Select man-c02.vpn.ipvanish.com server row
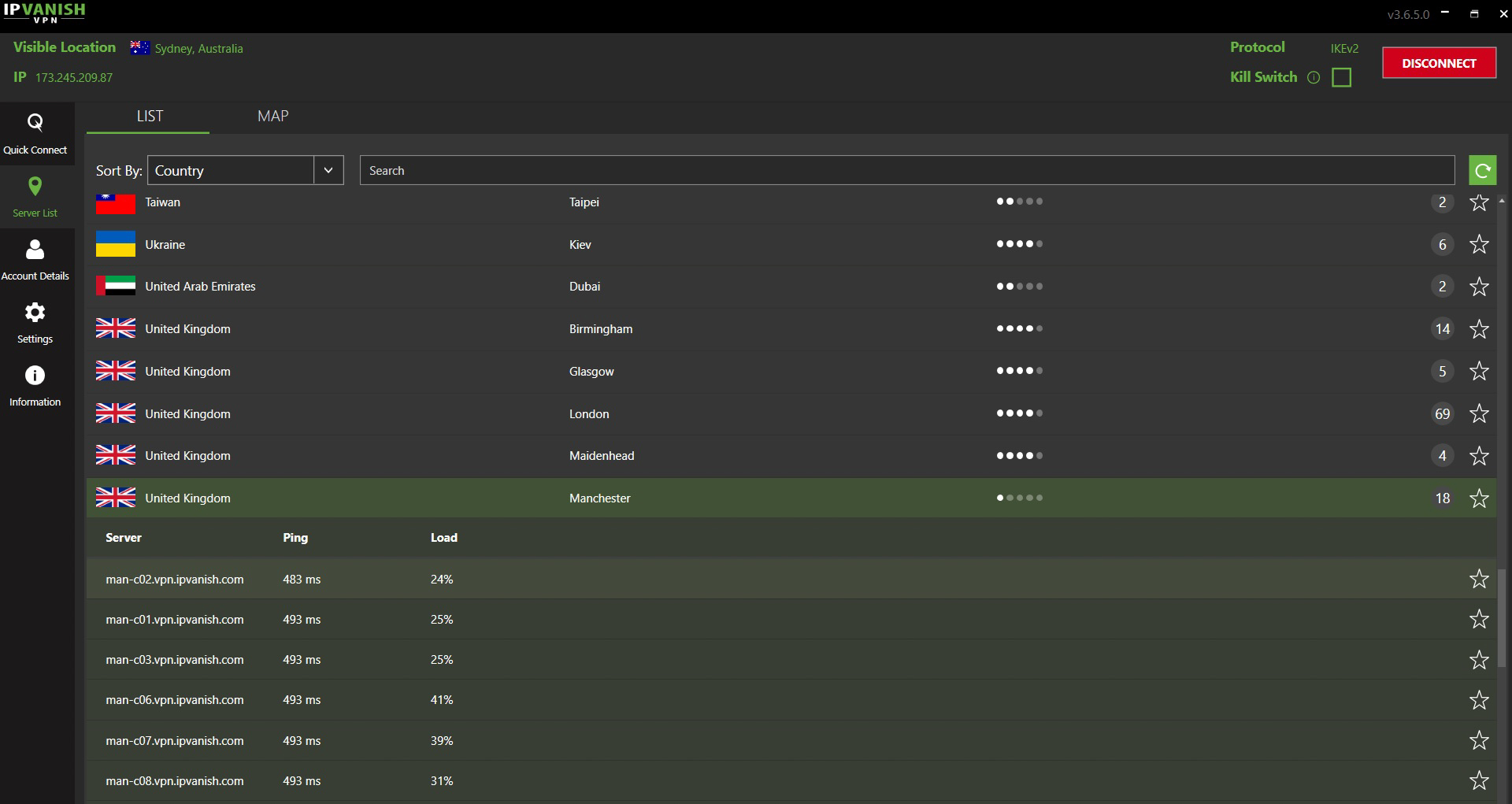 pyautogui.click(x=791, y=579)
